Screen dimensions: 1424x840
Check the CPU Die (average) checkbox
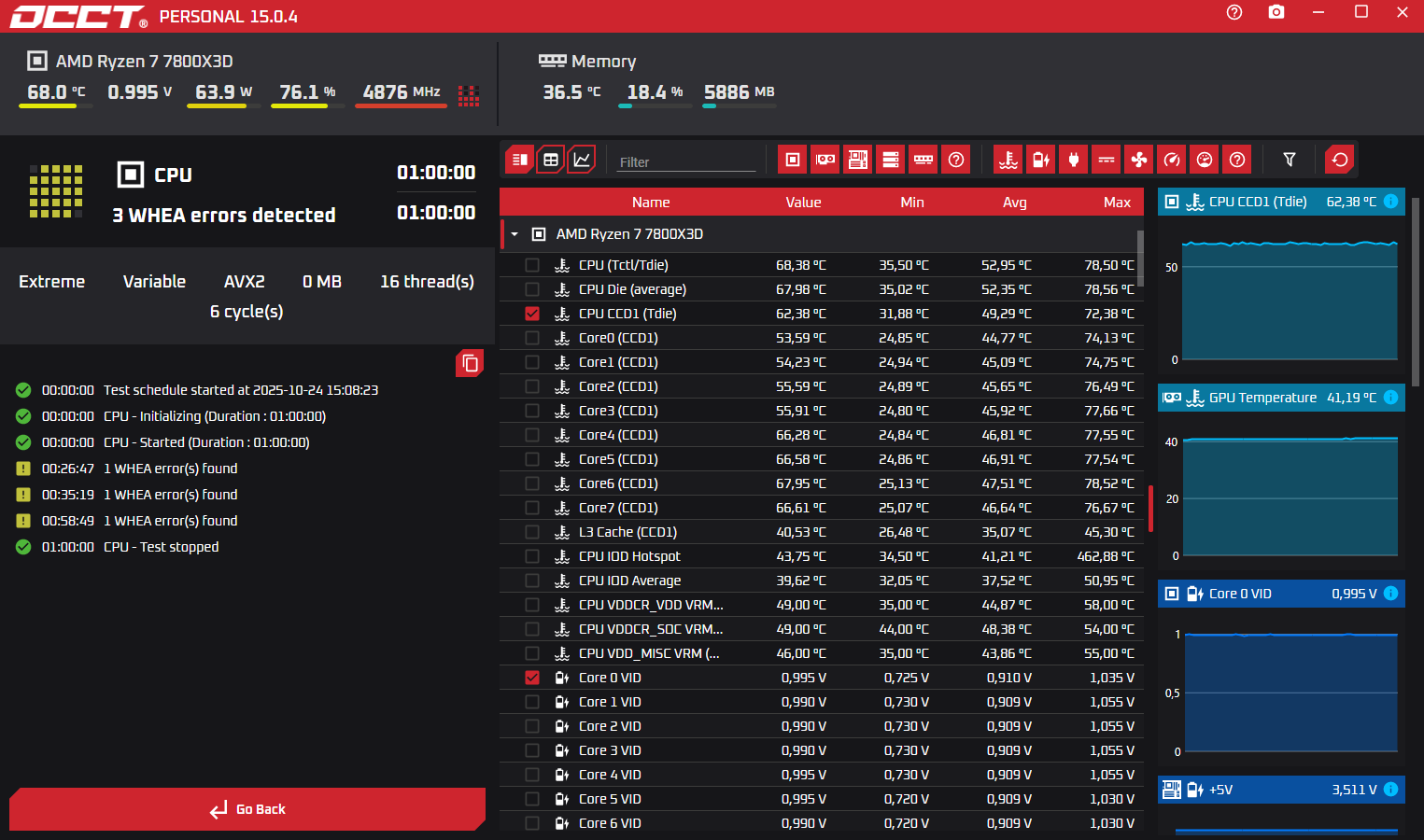[x=532, y=289]
